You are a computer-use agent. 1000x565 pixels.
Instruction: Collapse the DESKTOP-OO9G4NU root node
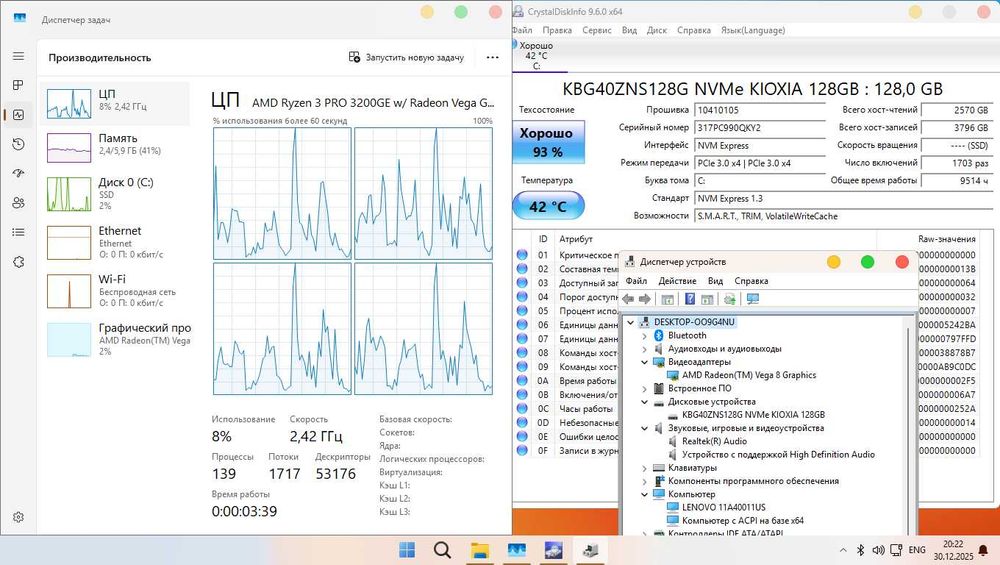point(631,322)
